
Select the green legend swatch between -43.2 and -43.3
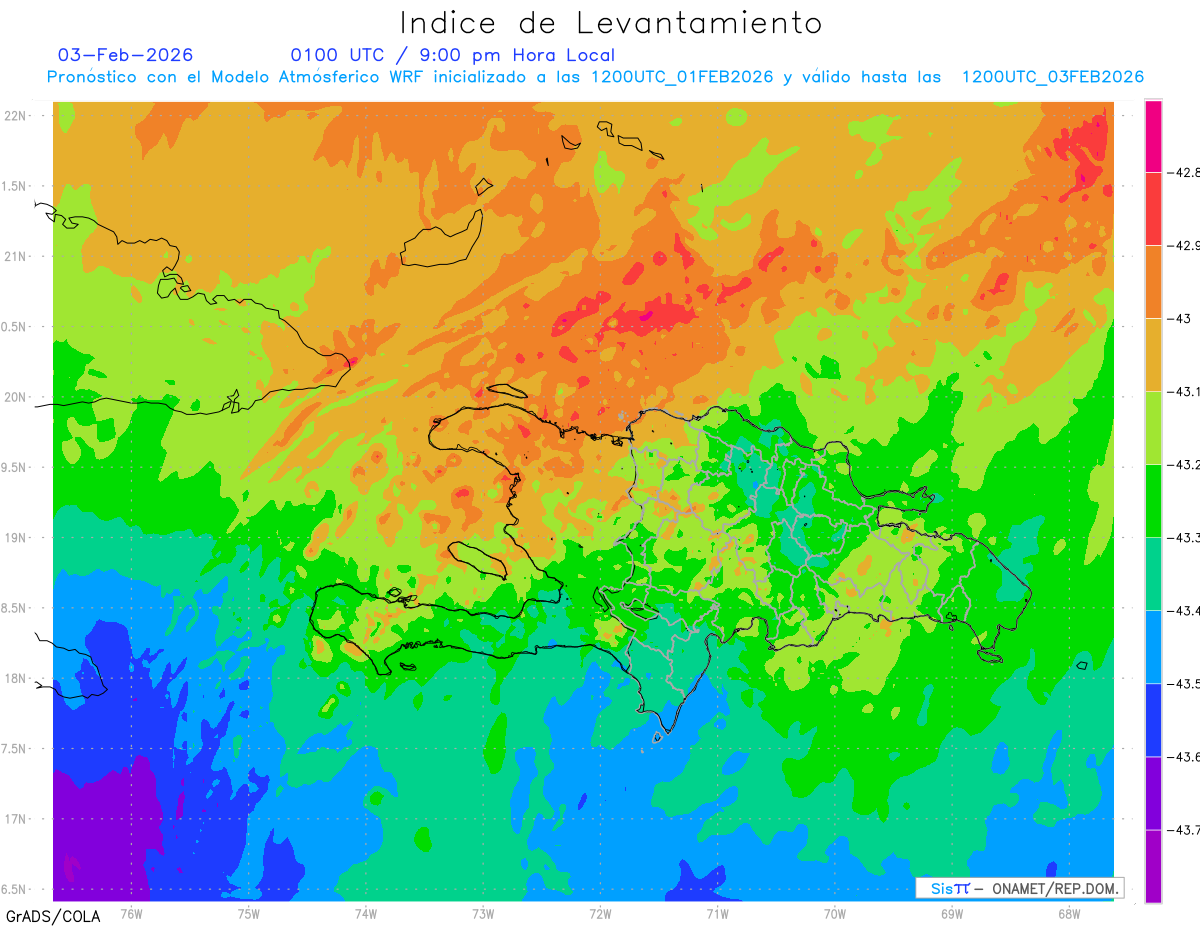[x=1153, y=500]
